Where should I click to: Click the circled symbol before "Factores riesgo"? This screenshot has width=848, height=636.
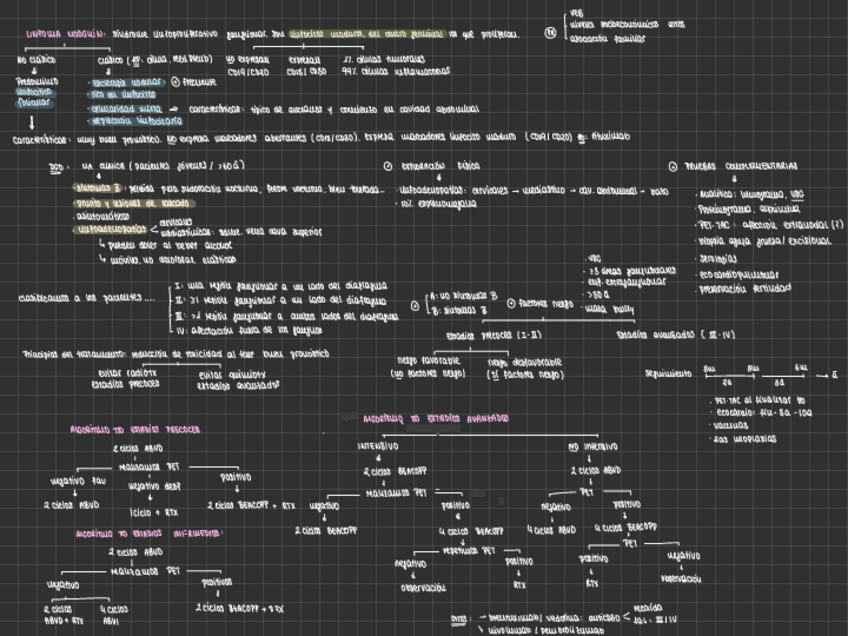(x=511, y=302)
